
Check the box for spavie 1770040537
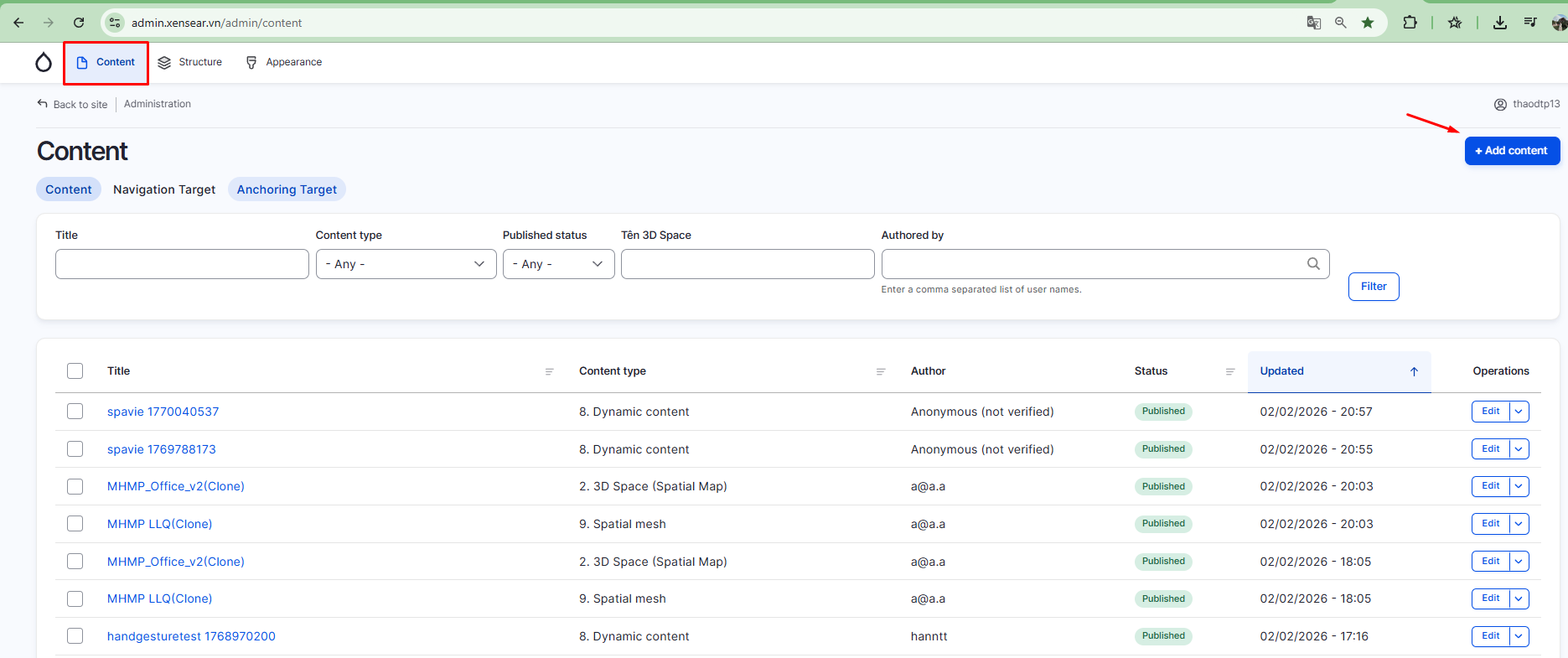75,412
